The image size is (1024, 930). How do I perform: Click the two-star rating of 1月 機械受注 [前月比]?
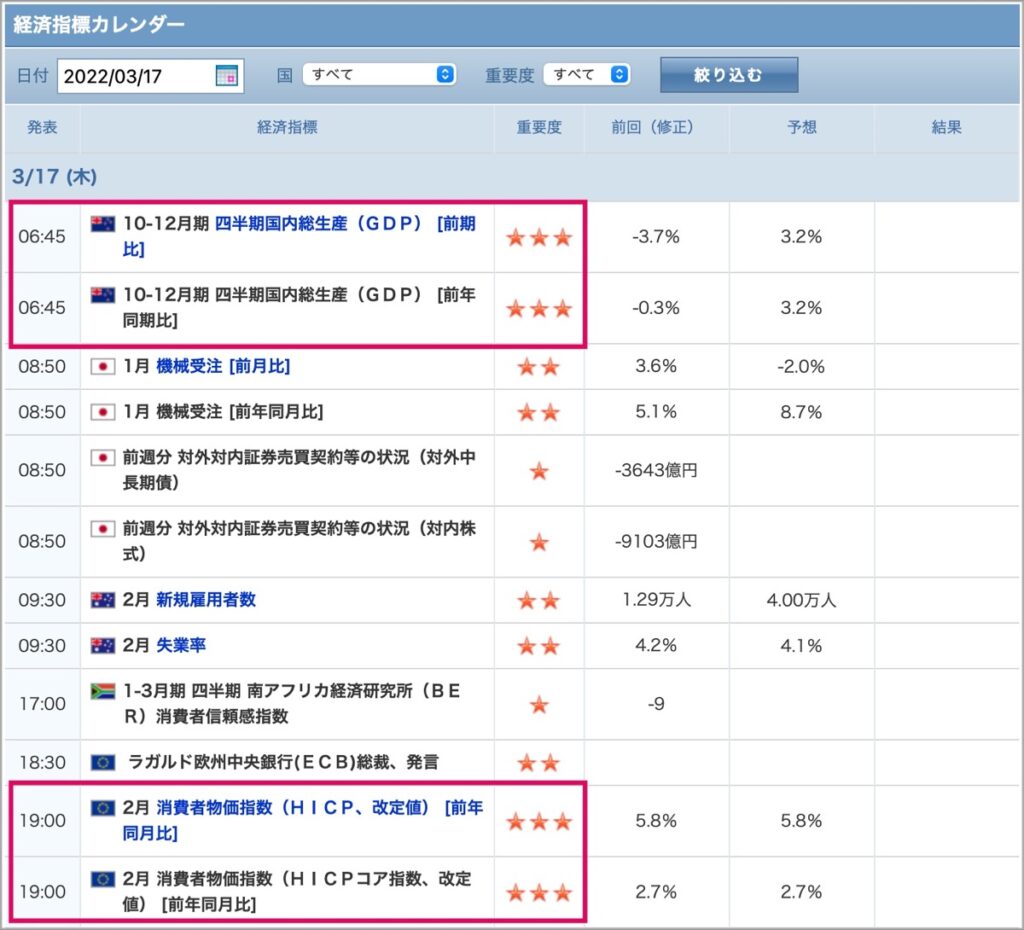[539, 367]
